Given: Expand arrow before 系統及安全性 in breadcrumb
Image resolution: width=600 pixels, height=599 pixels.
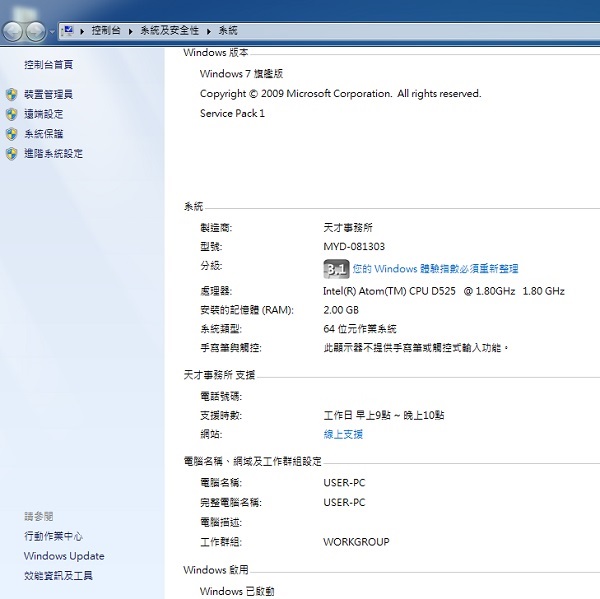Looking at the screenshot, I should click(x=130, y=31).
